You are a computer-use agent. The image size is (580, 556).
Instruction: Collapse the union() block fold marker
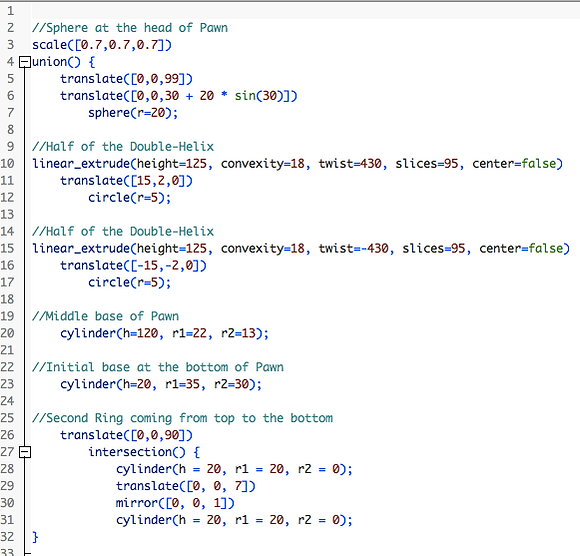[x=25, y=62]
